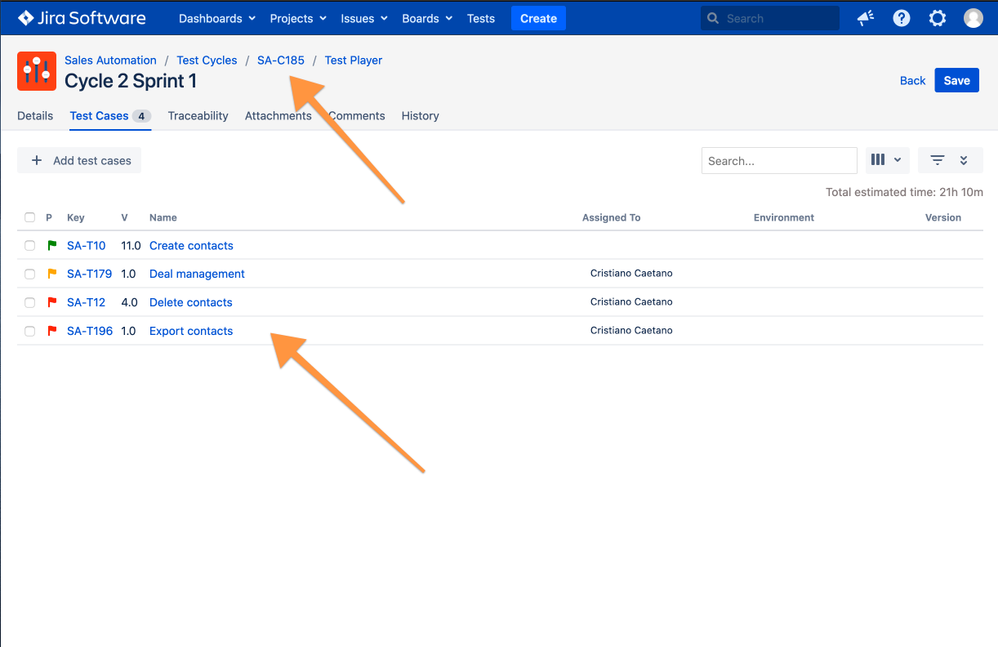The image size is (998, 647).
Task: Click the filter icon in table toolbar
Action: (937, 160)
